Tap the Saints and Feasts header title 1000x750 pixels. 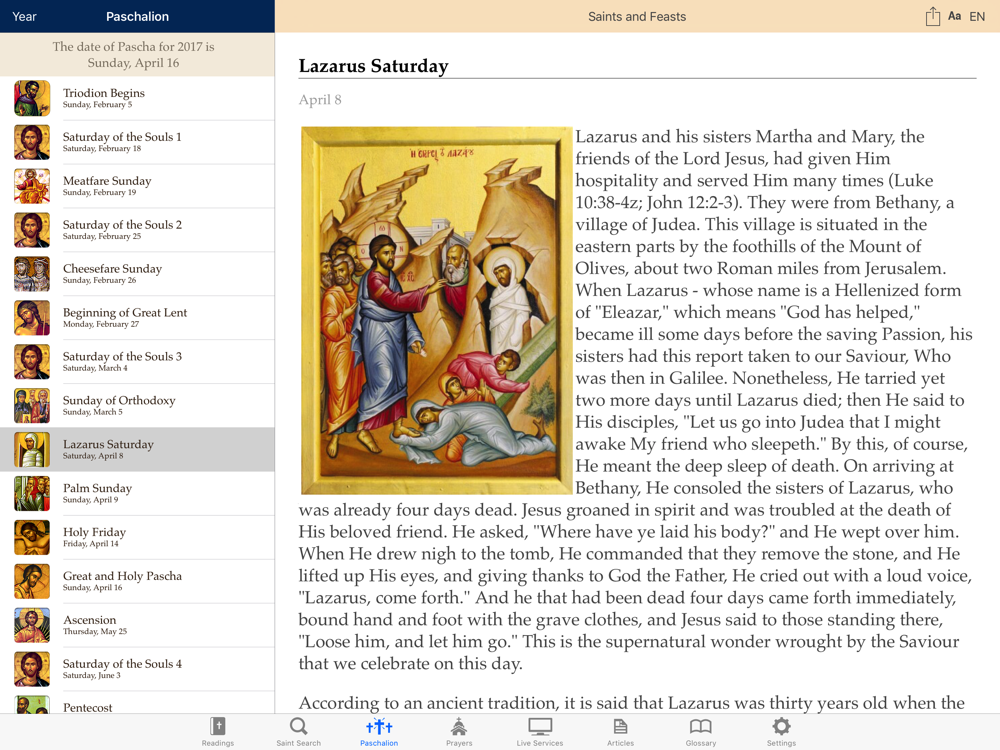pos(636,17)
